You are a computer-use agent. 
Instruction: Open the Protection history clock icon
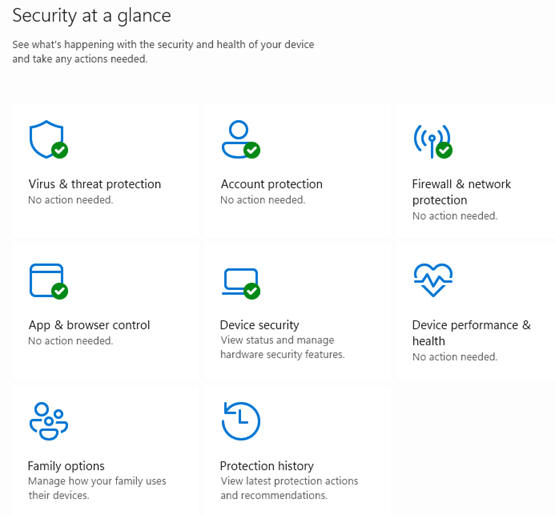point(241,421)
